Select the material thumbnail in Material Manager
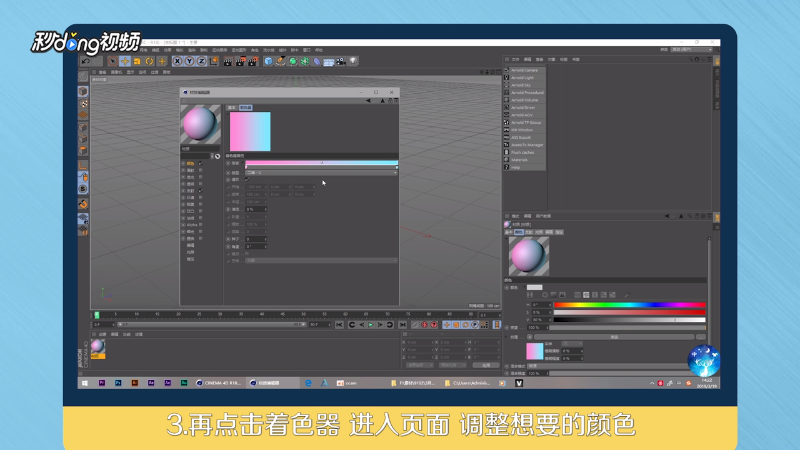 (x=98, y=348)
